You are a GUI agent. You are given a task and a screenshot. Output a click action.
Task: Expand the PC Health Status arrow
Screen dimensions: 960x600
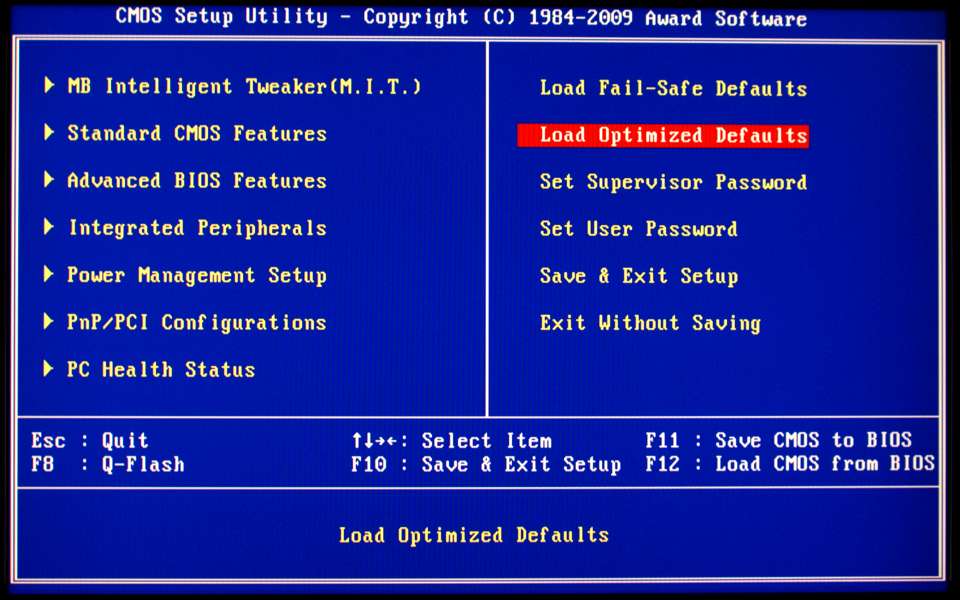pos(49,369)
